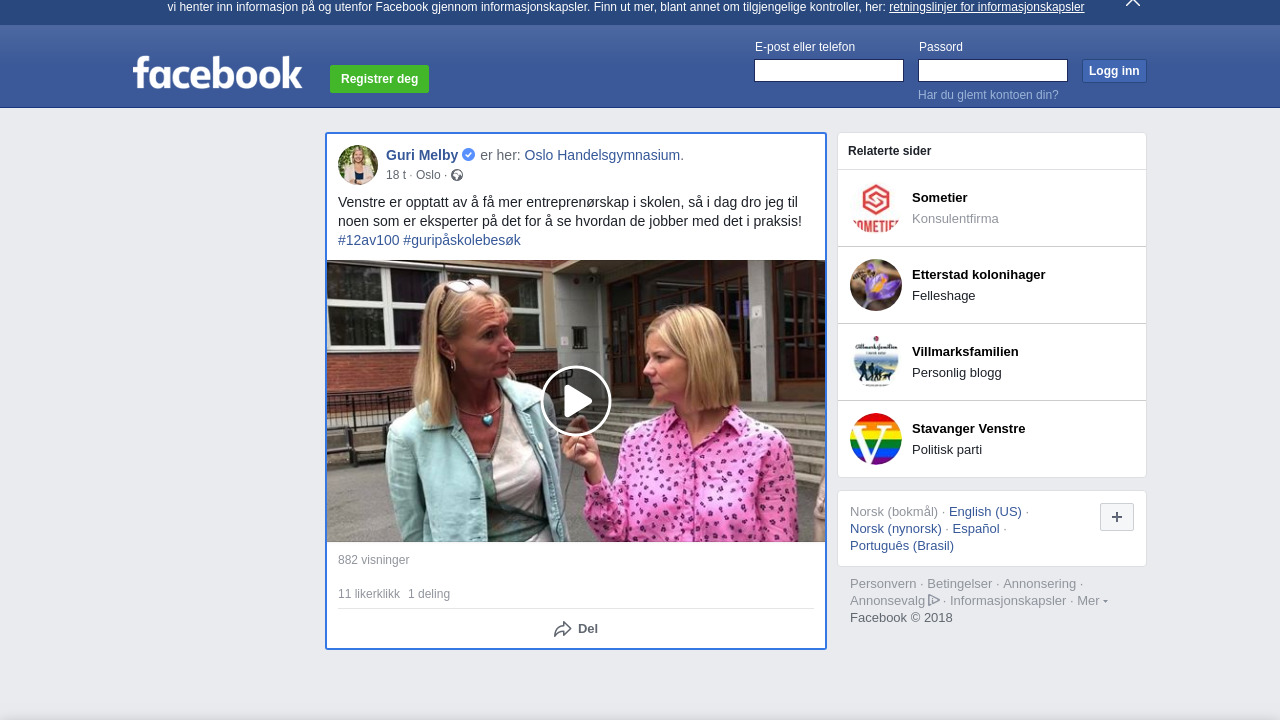Click the AdChoices triangle icon
1280x720 pixels.
(x=934, y=600)
